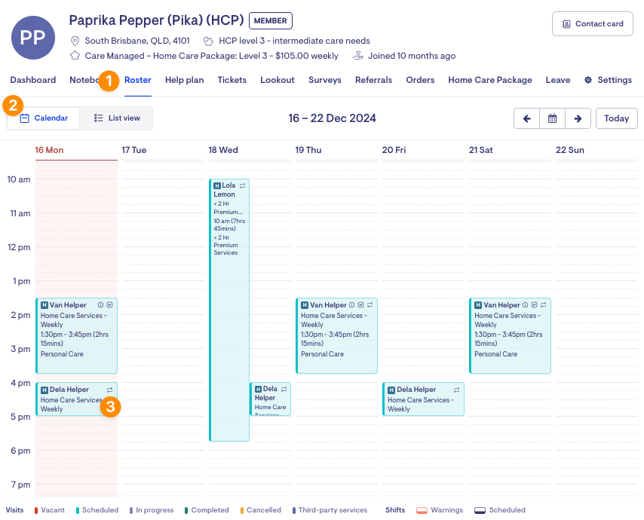Switch to Calendar view
This screenshot has width=644, height=520.
(44, 118)
